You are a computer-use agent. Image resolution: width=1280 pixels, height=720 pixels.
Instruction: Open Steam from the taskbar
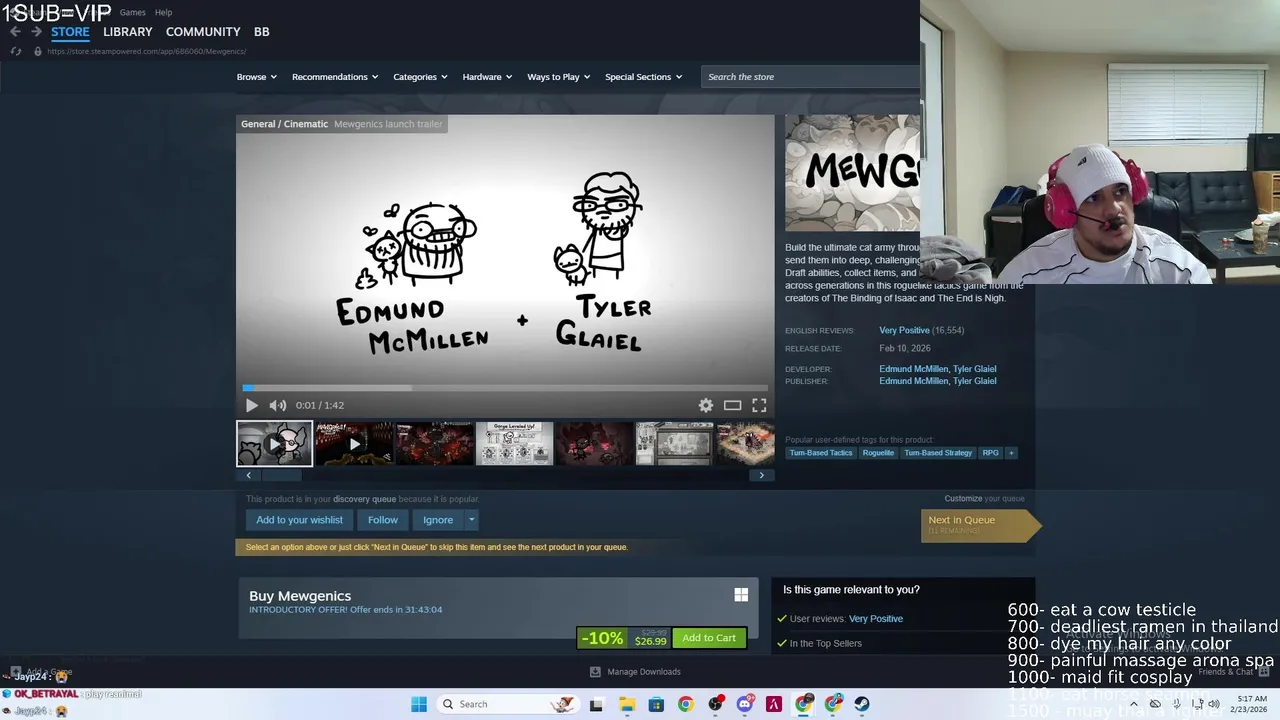click(x=862, y=704)
